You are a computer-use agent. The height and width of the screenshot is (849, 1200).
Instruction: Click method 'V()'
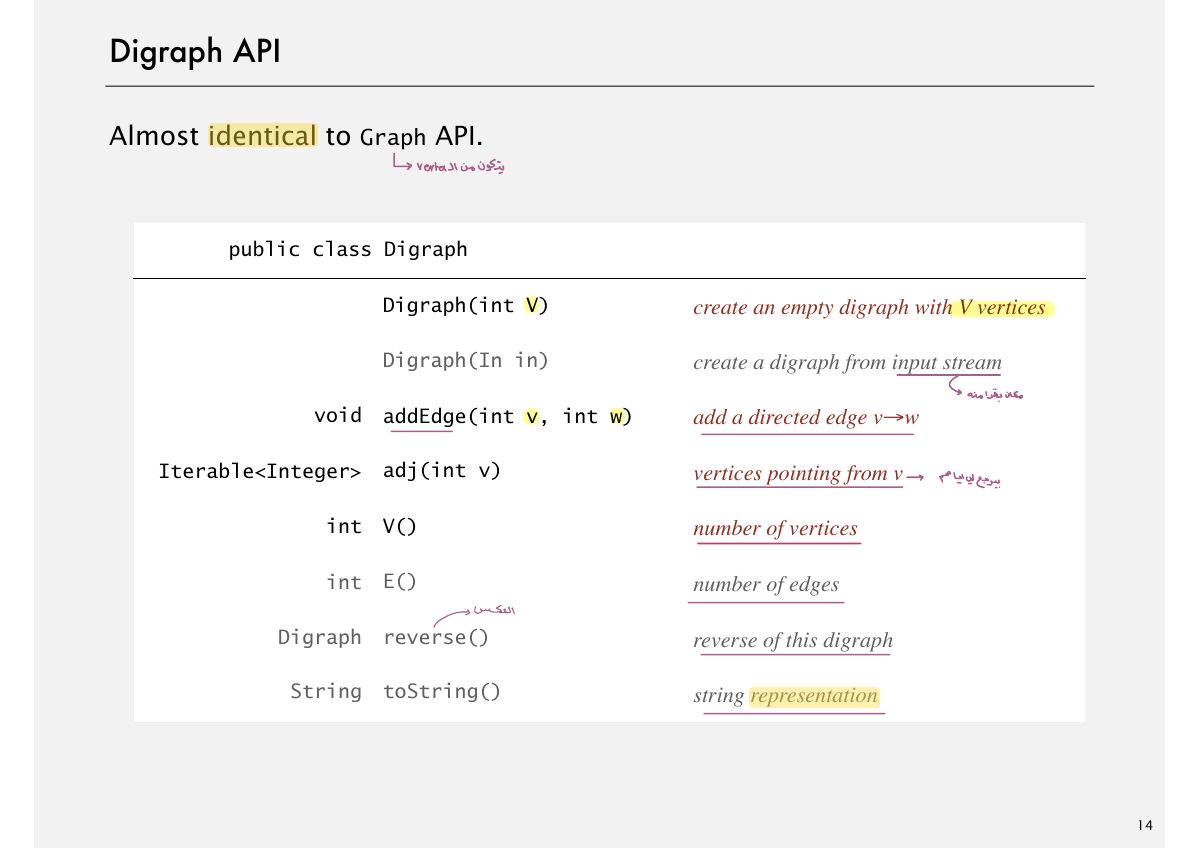(399, 526)
